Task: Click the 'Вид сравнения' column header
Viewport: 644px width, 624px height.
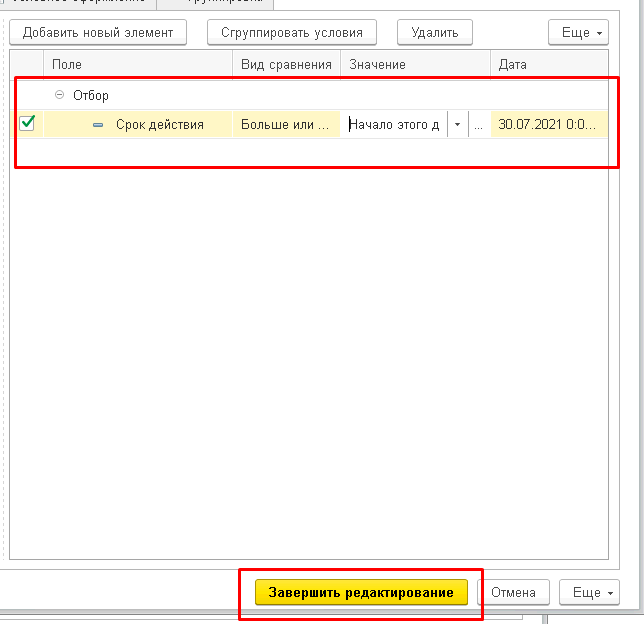Action: [286, 64]
